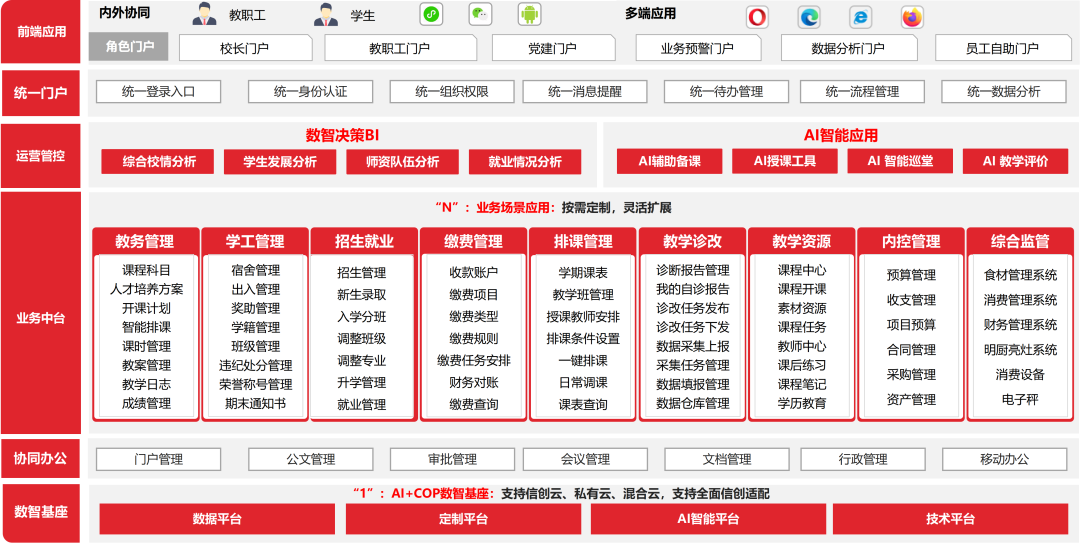Click the 教学资源 module header
Viewport: 1080px width, 544px height.
point(802,241)
